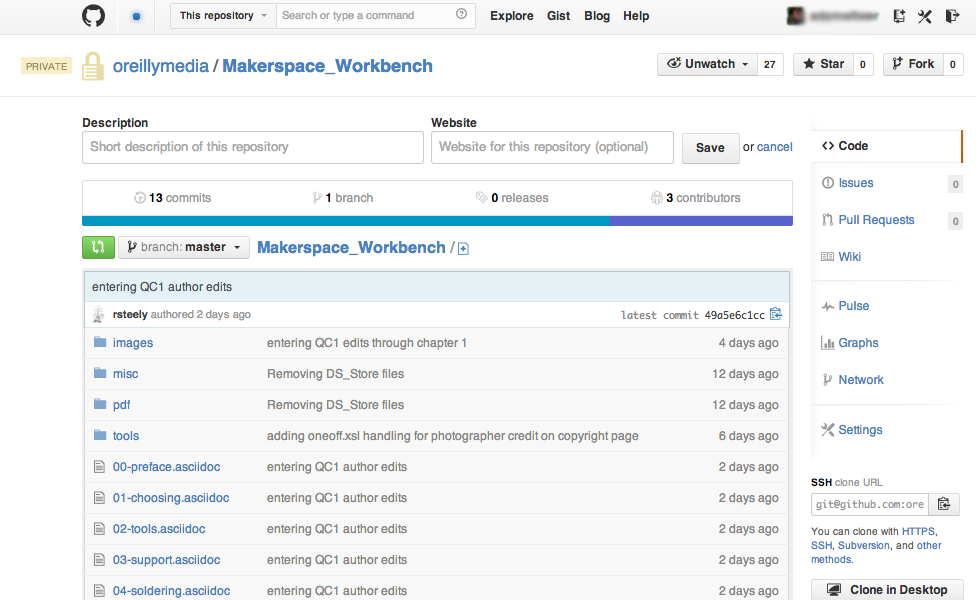Open the search help question-mark icon
This screenshot has height=600, width=976.
[x=461, y=14]
